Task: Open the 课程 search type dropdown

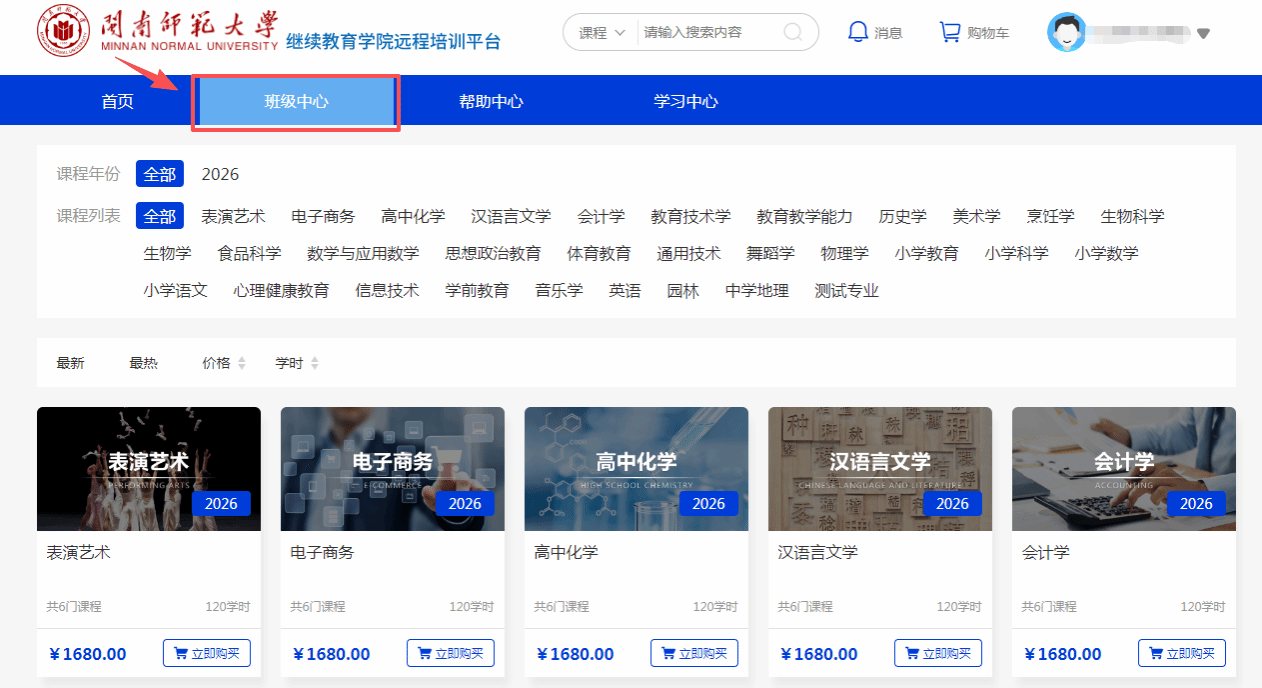Action: [x=602, y=32]
